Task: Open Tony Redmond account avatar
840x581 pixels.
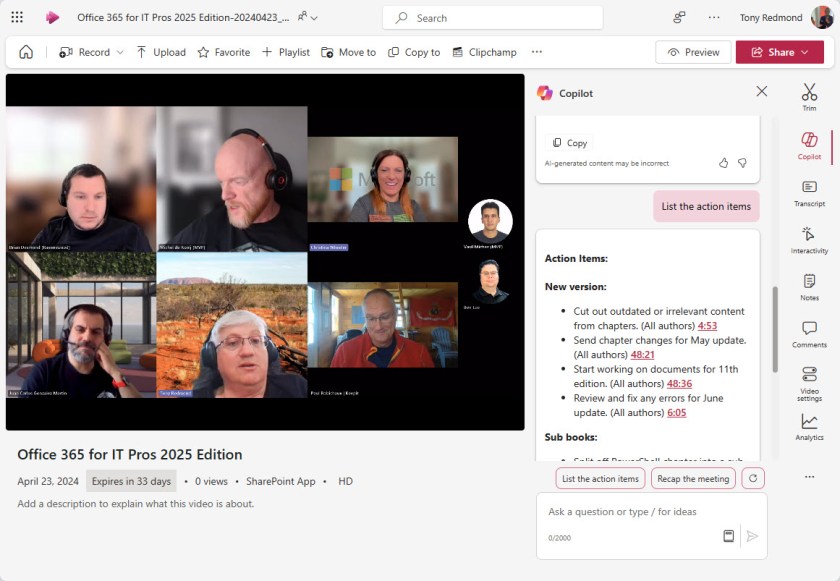Action: tap(822, 18)
